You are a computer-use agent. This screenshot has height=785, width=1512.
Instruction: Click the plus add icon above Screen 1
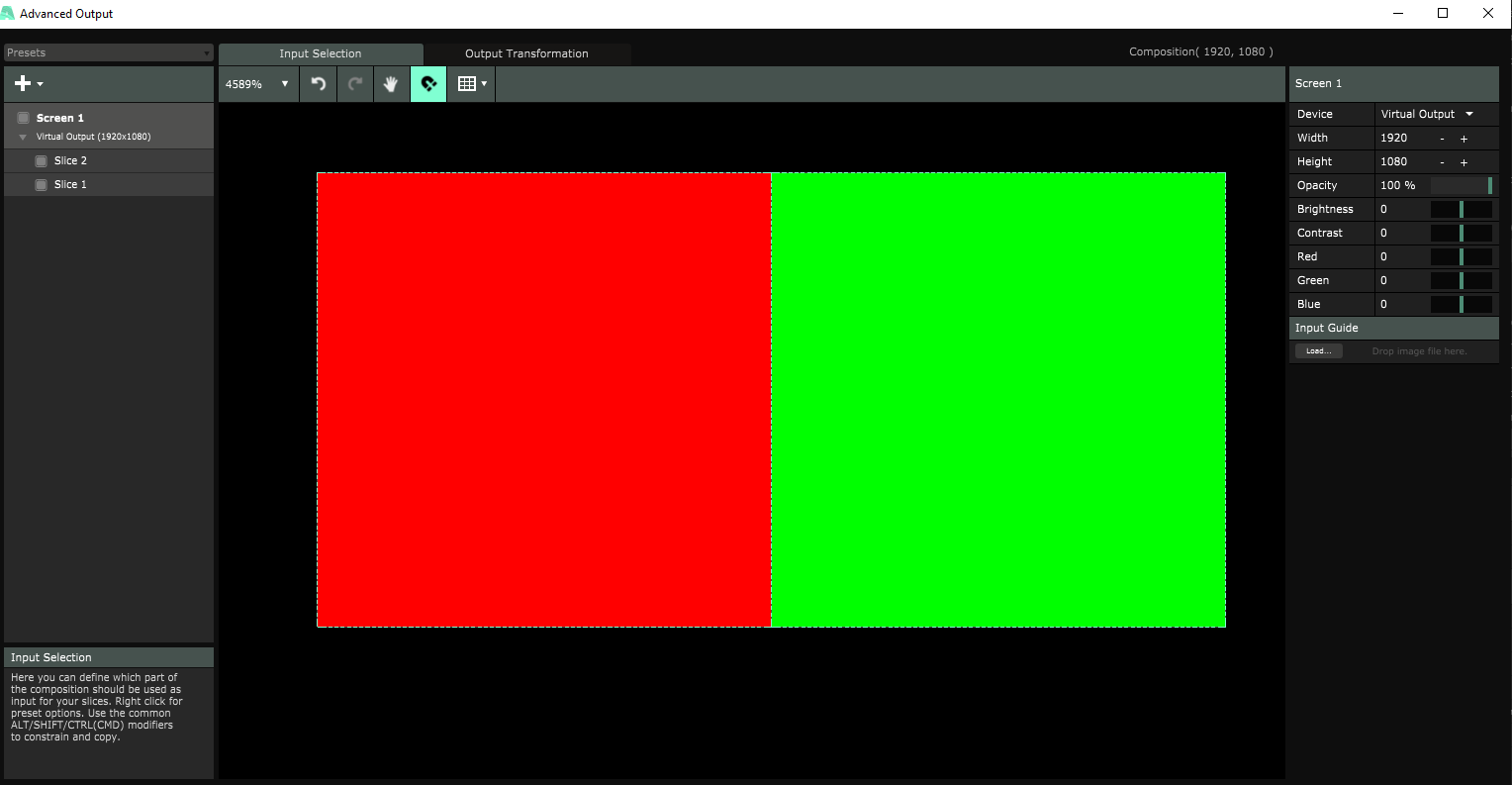[27, 84]
